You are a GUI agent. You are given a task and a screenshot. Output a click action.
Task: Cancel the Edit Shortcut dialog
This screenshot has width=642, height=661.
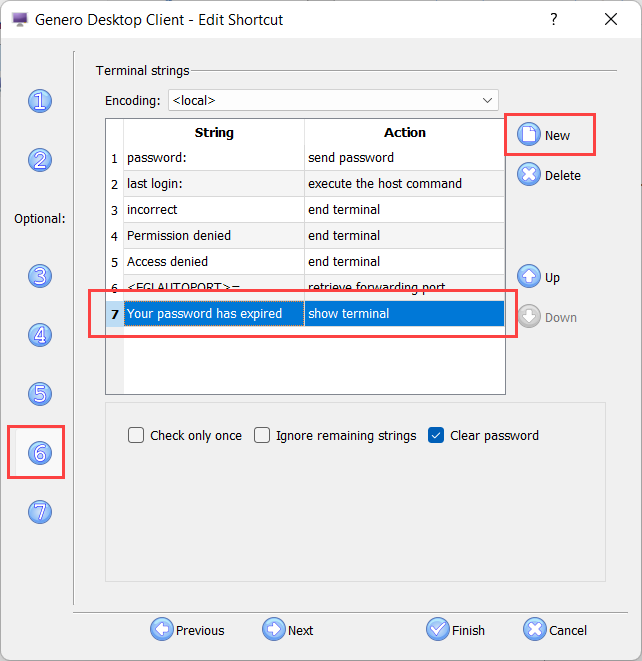coord(555,629)
